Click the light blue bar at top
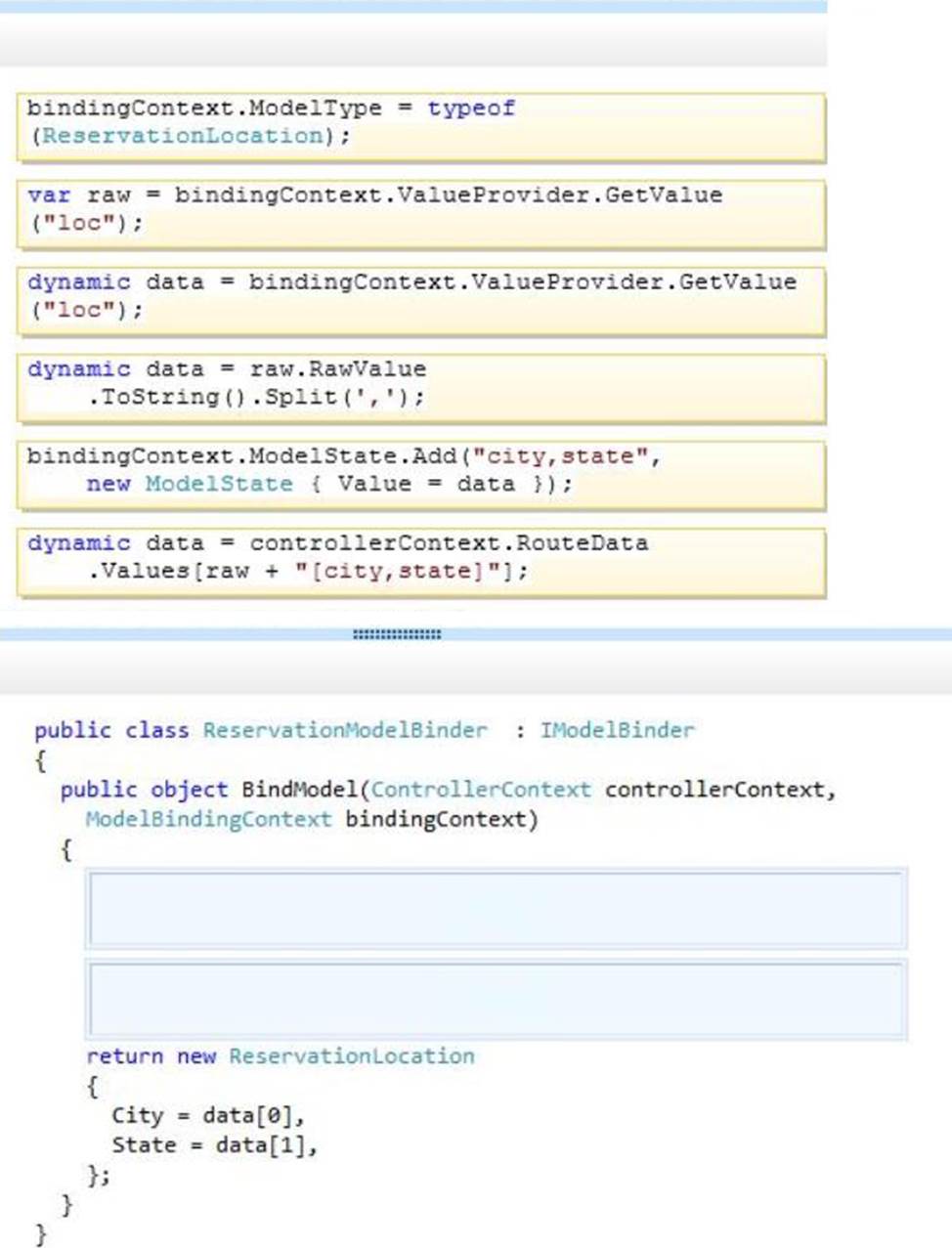Viewport: 952px width, 1248px height. pyautogui.click(x=412, y=6)
